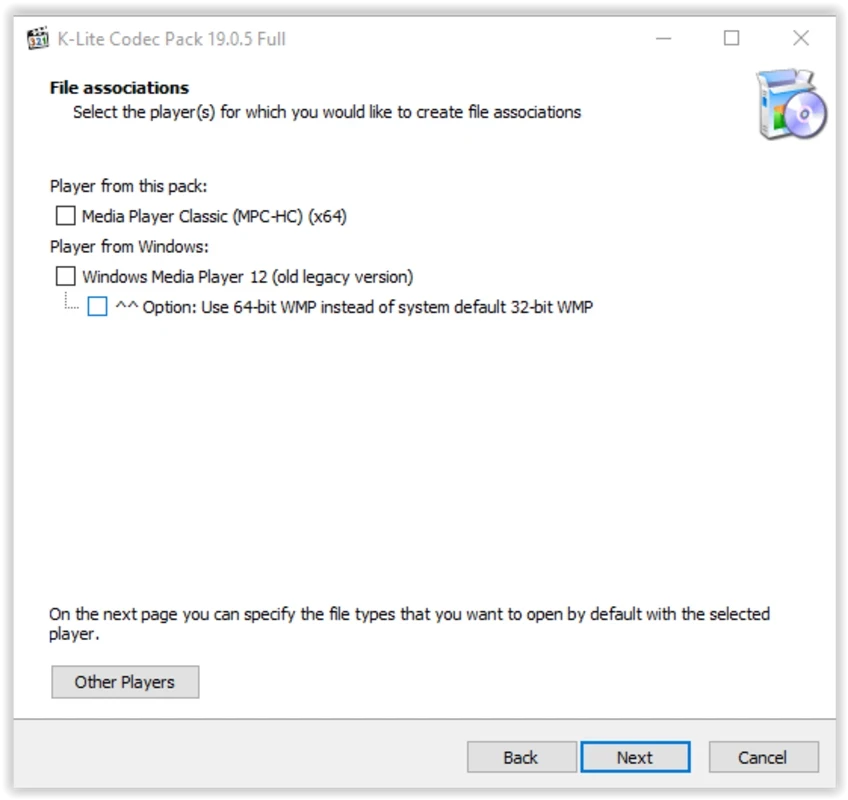The image size is (848, 800).
Task: Click the "Select the player(s)" subtitle text
Action: tap(326, 112)
